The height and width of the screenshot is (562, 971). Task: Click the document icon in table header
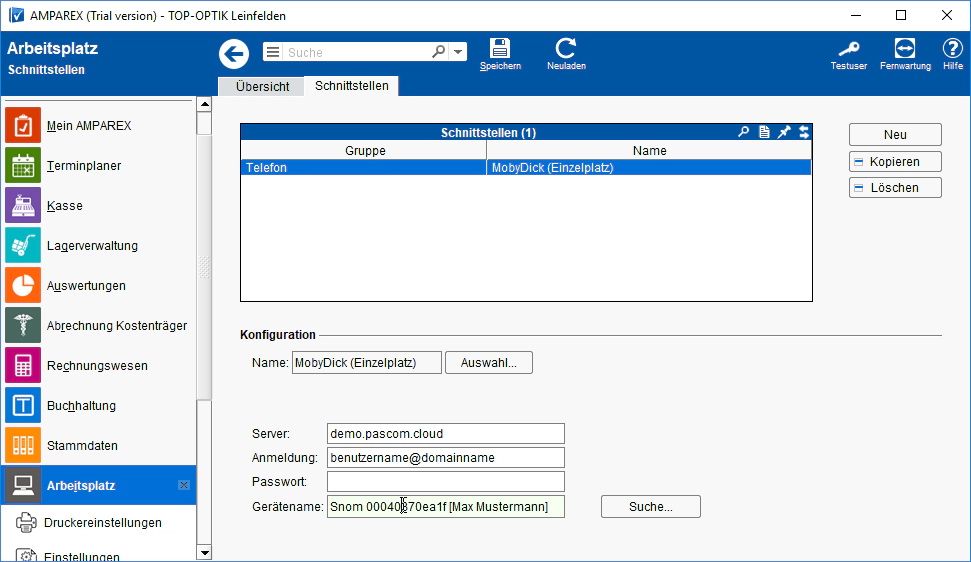click(764, 132)
